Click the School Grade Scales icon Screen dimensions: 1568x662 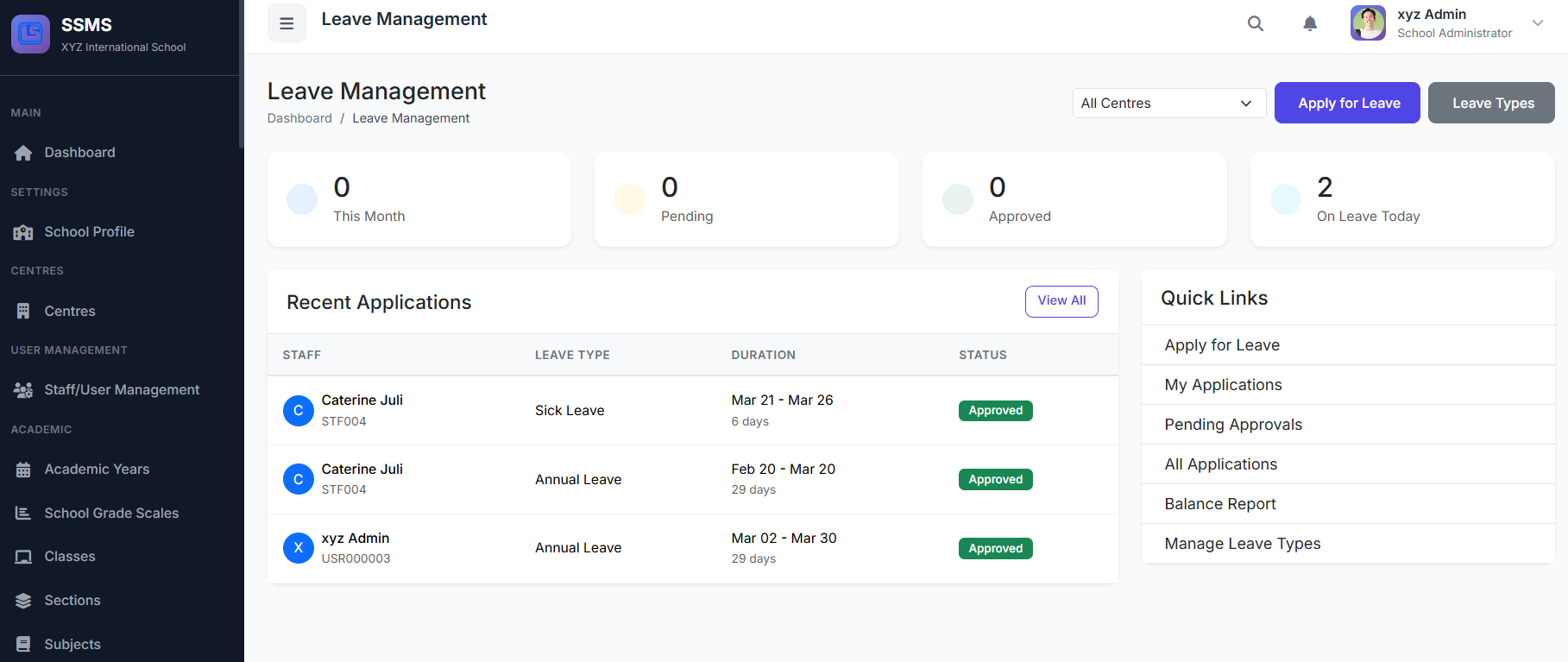coord(23,514)
